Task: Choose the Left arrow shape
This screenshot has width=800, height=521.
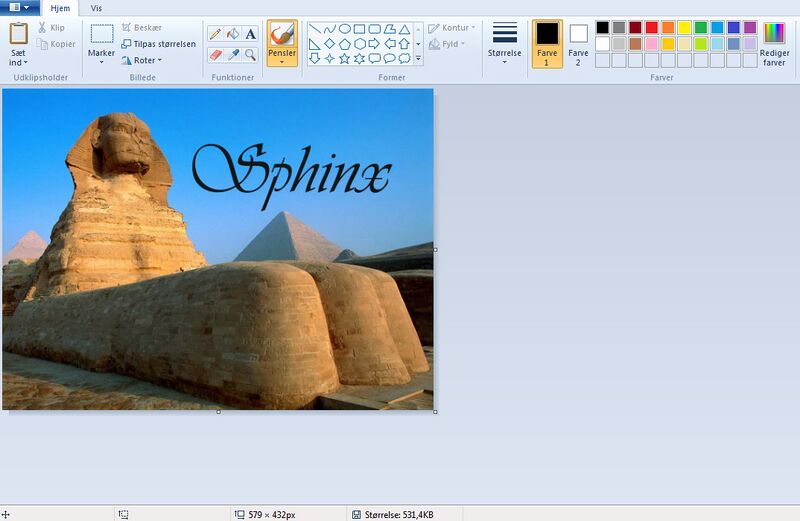Action: pyautogui.click(x=389, y=44)
